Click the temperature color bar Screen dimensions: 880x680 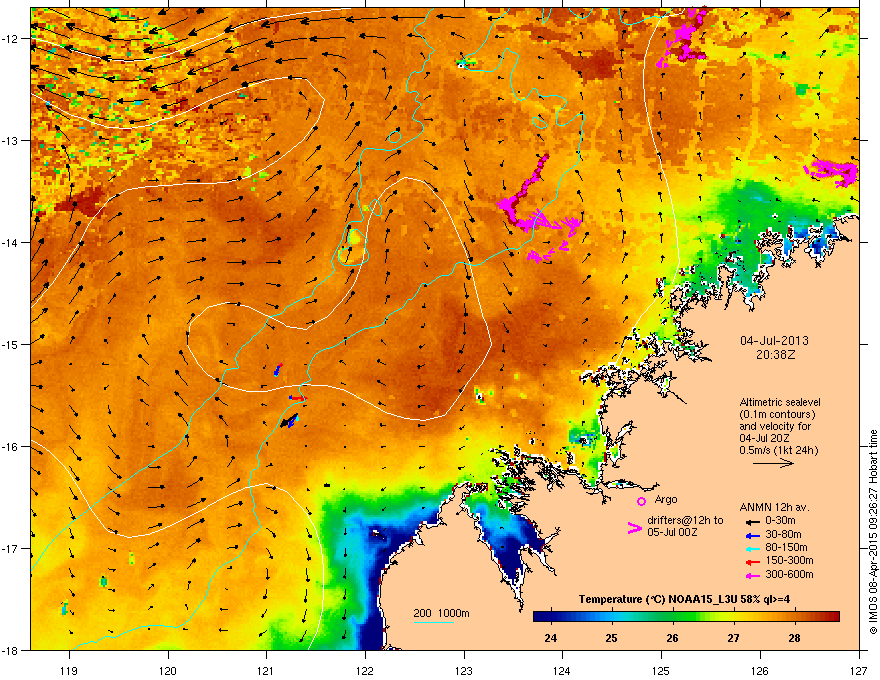[x=686, y=616]
